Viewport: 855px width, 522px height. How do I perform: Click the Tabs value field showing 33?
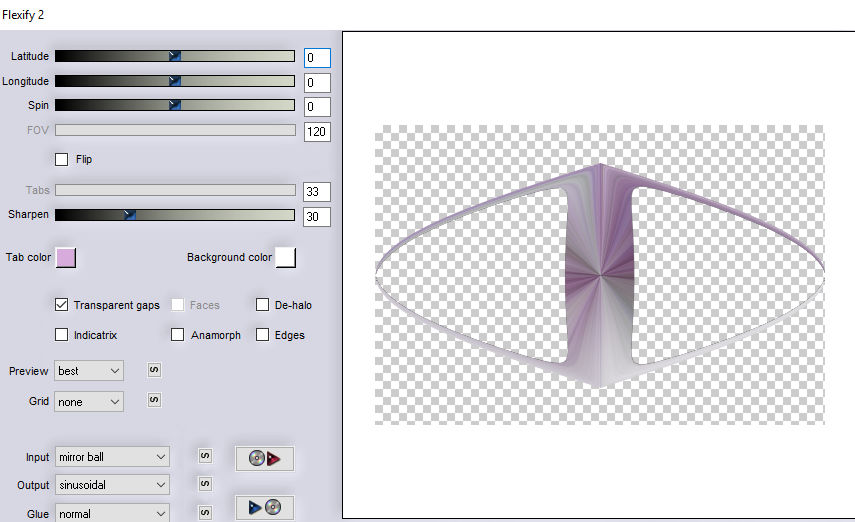click(x=317, y=191)
